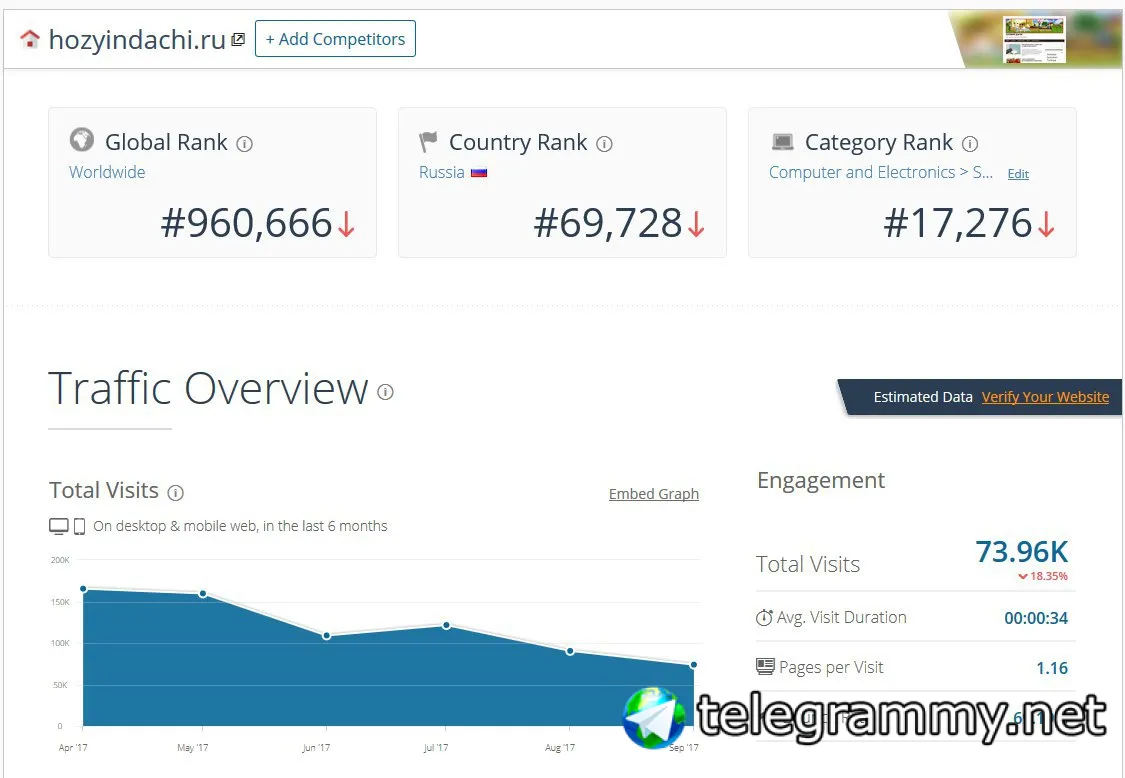The height and width of the screenshot is (778, 1125).
Task: Show info tooltip for Traffic Overview
Action: point(385,392)
